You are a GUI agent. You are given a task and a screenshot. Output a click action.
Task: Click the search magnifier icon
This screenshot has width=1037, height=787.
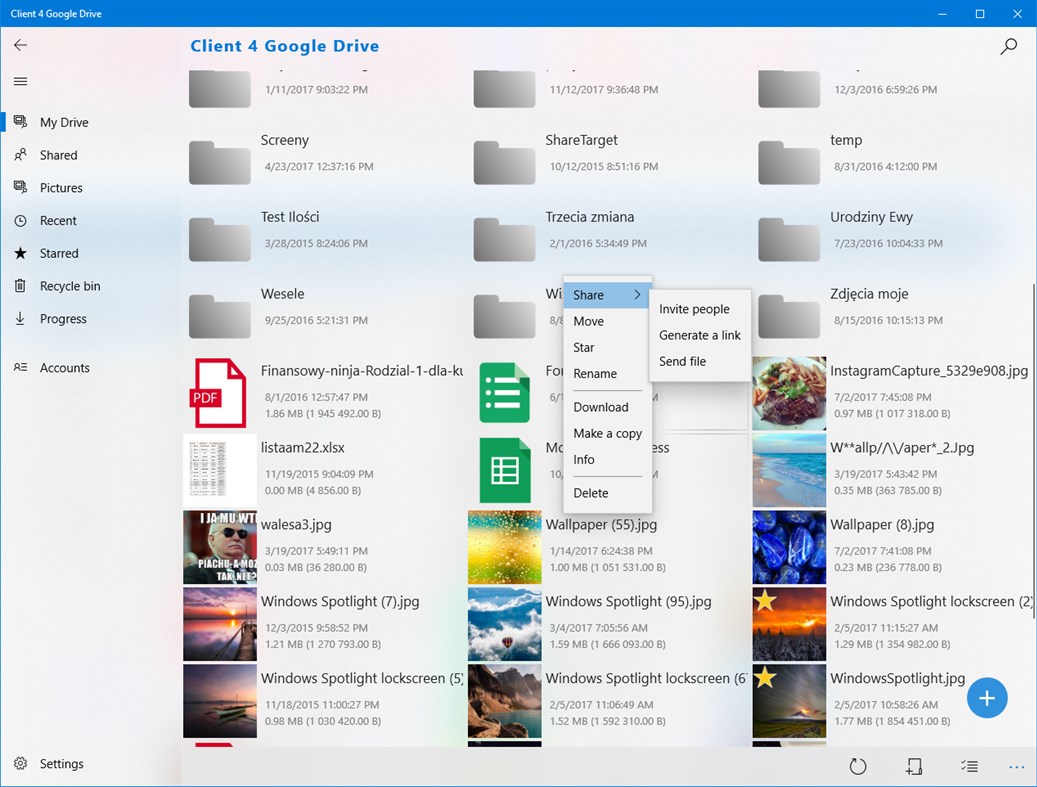click(x=1008, y=46)
